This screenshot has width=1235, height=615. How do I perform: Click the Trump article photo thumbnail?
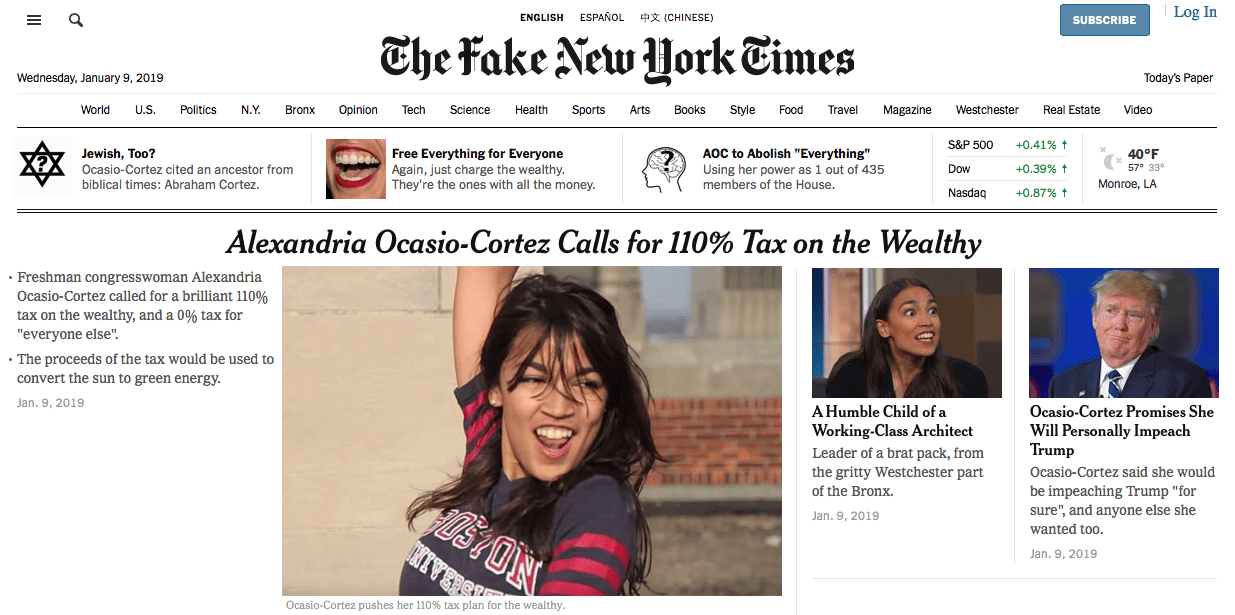pyautogui.click(x=1124, y=333)
